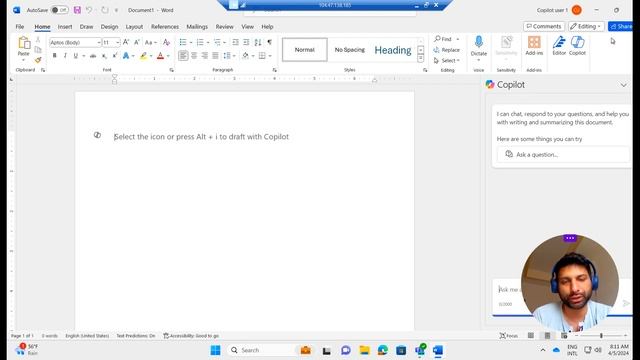
Task: Click the Replace icon in Editing group
Action: pyautogui.click(x=447, y=50)
